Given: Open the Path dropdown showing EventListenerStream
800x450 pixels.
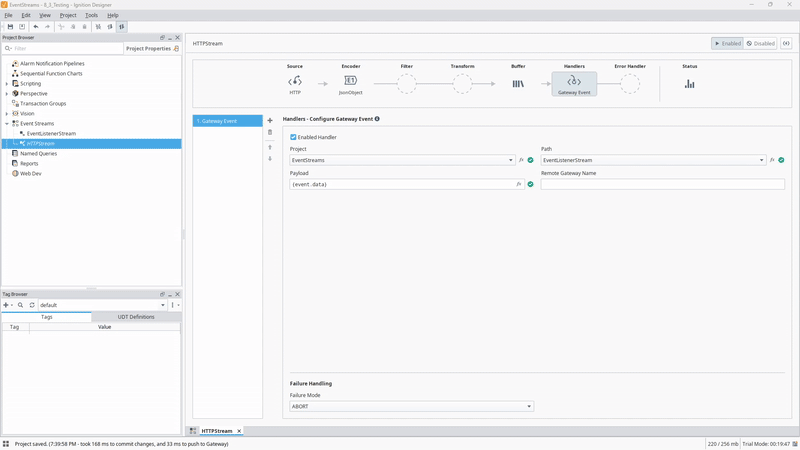Looking at the screenshot, I should click(653, 160).
